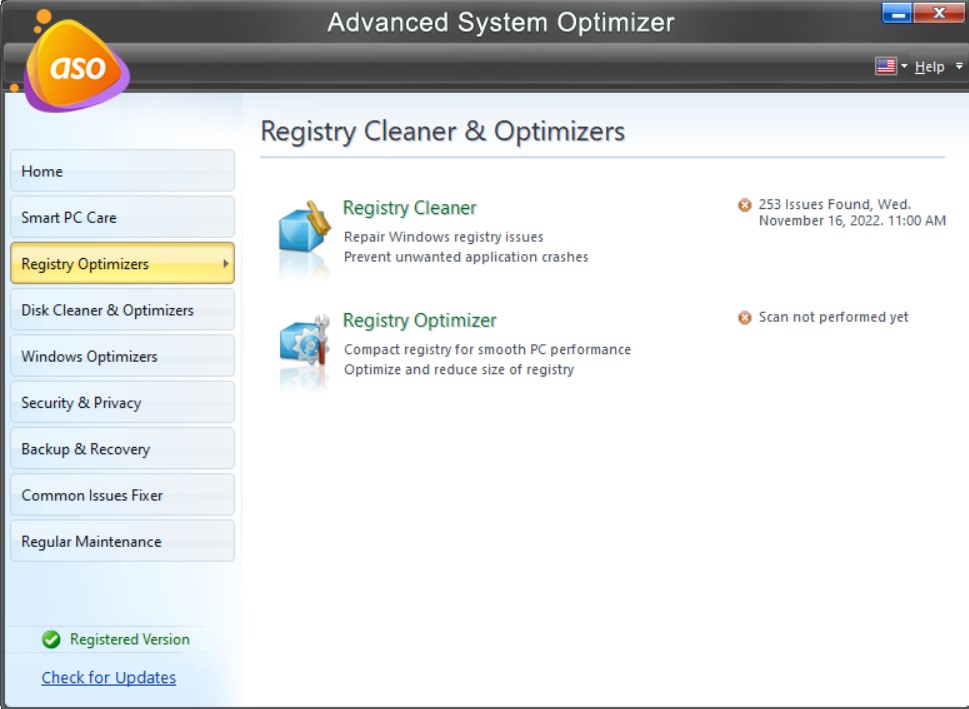Expand the Registry Optimizers submenu arrow
Viewport: 969px width, 709px height.
click(x=225, y=263)
